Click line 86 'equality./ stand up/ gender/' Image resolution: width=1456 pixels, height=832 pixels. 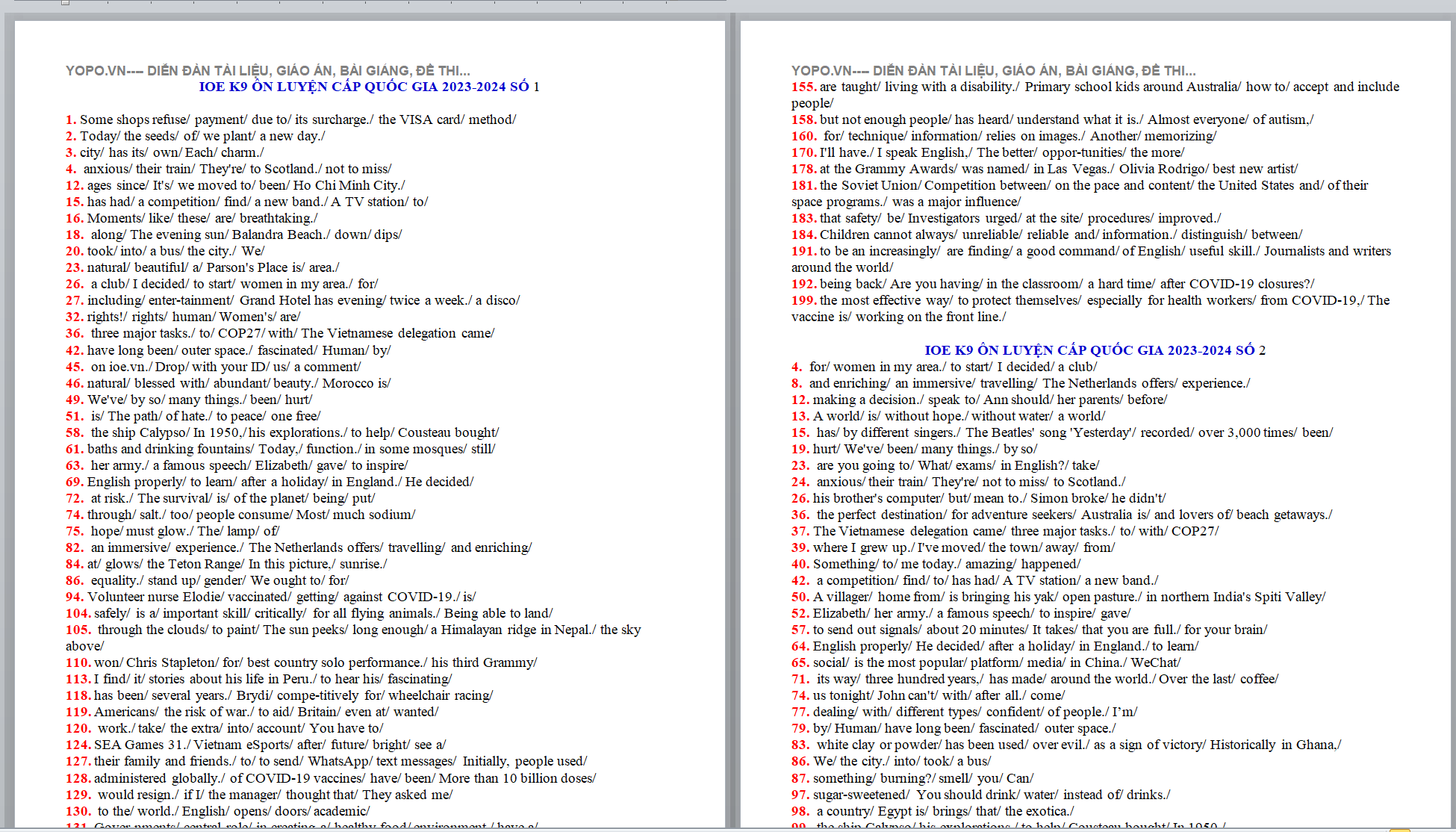click(x=208, y=580)
